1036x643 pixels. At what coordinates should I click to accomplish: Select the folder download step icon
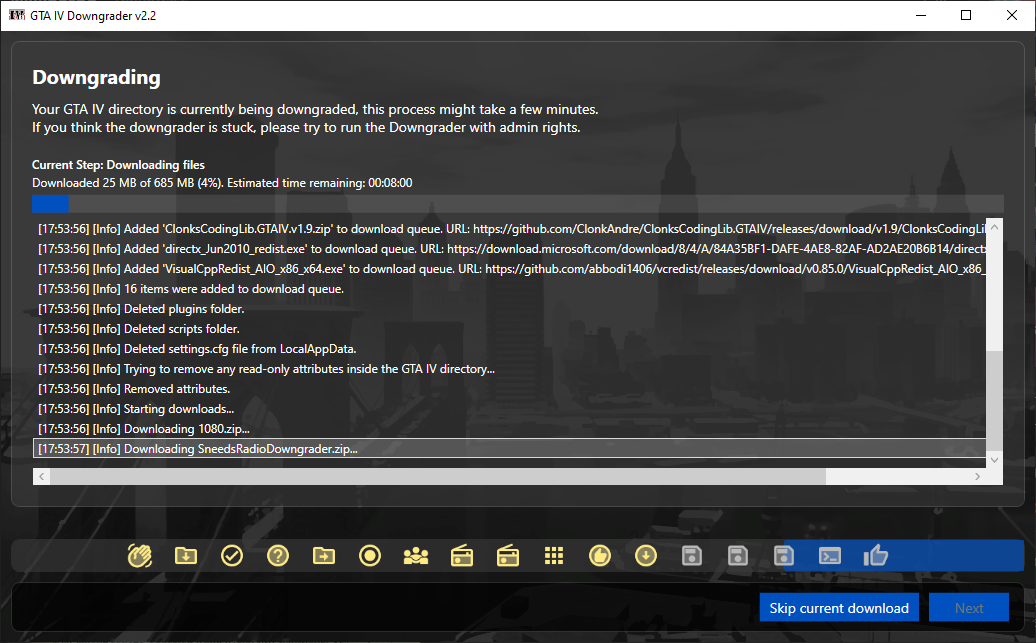coord(185,556)
